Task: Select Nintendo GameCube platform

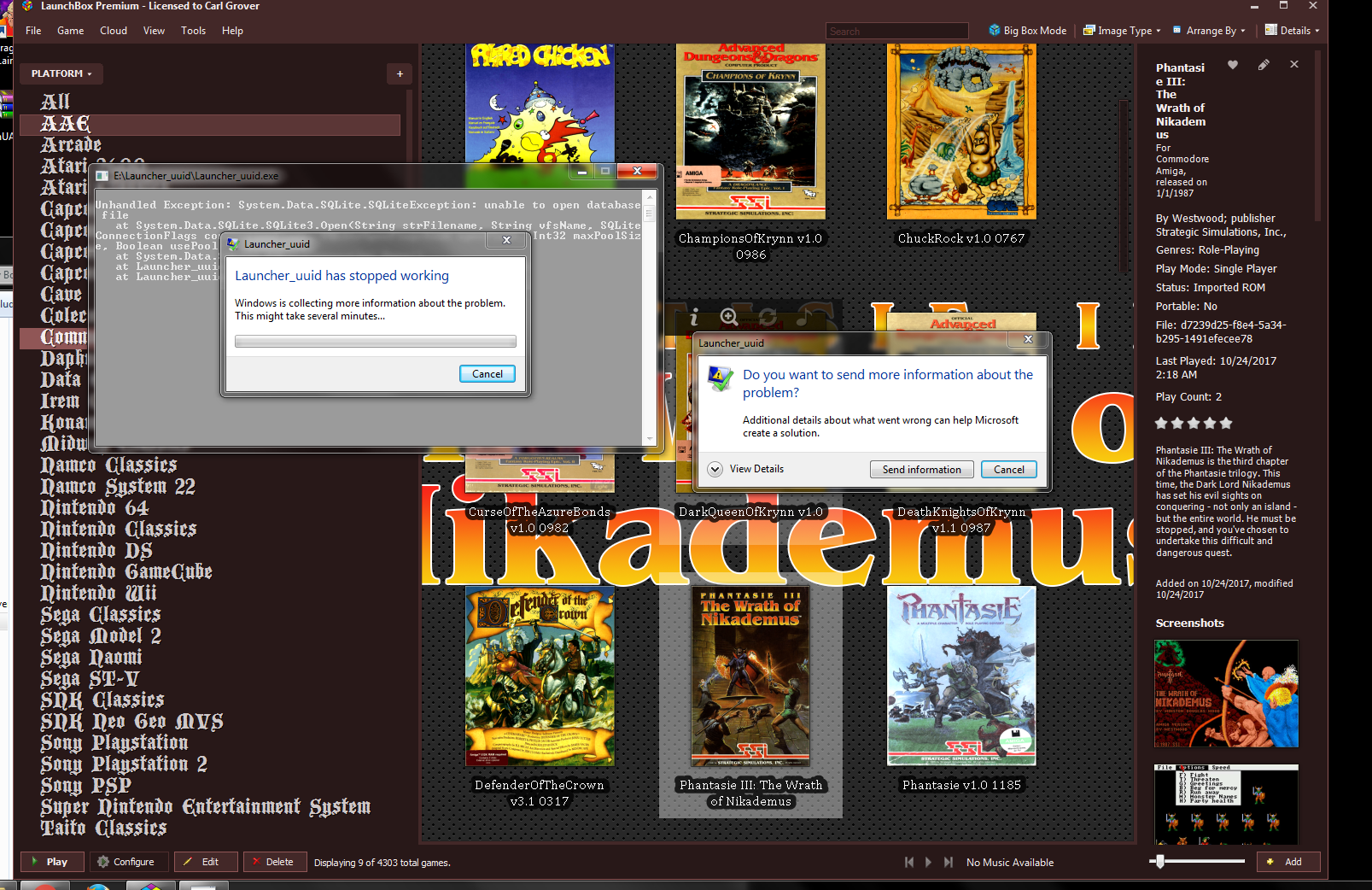Action: tap(126, 572)
